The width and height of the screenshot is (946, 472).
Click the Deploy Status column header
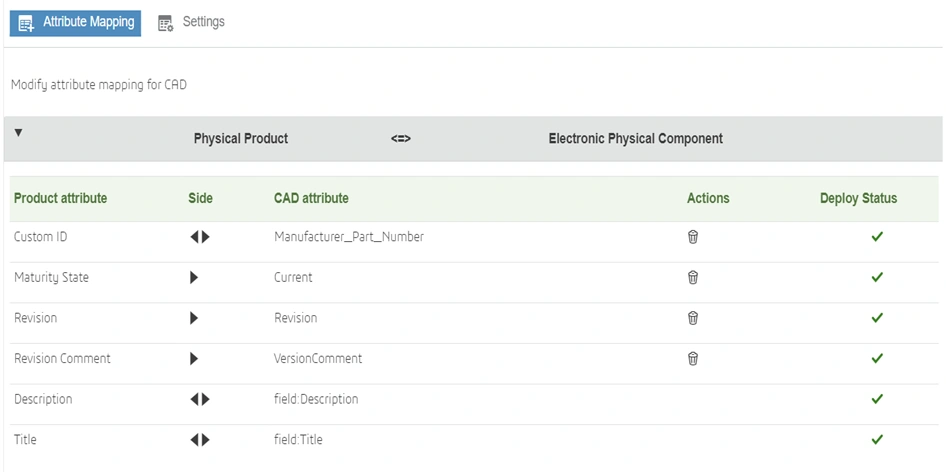(x=858, y=198)
